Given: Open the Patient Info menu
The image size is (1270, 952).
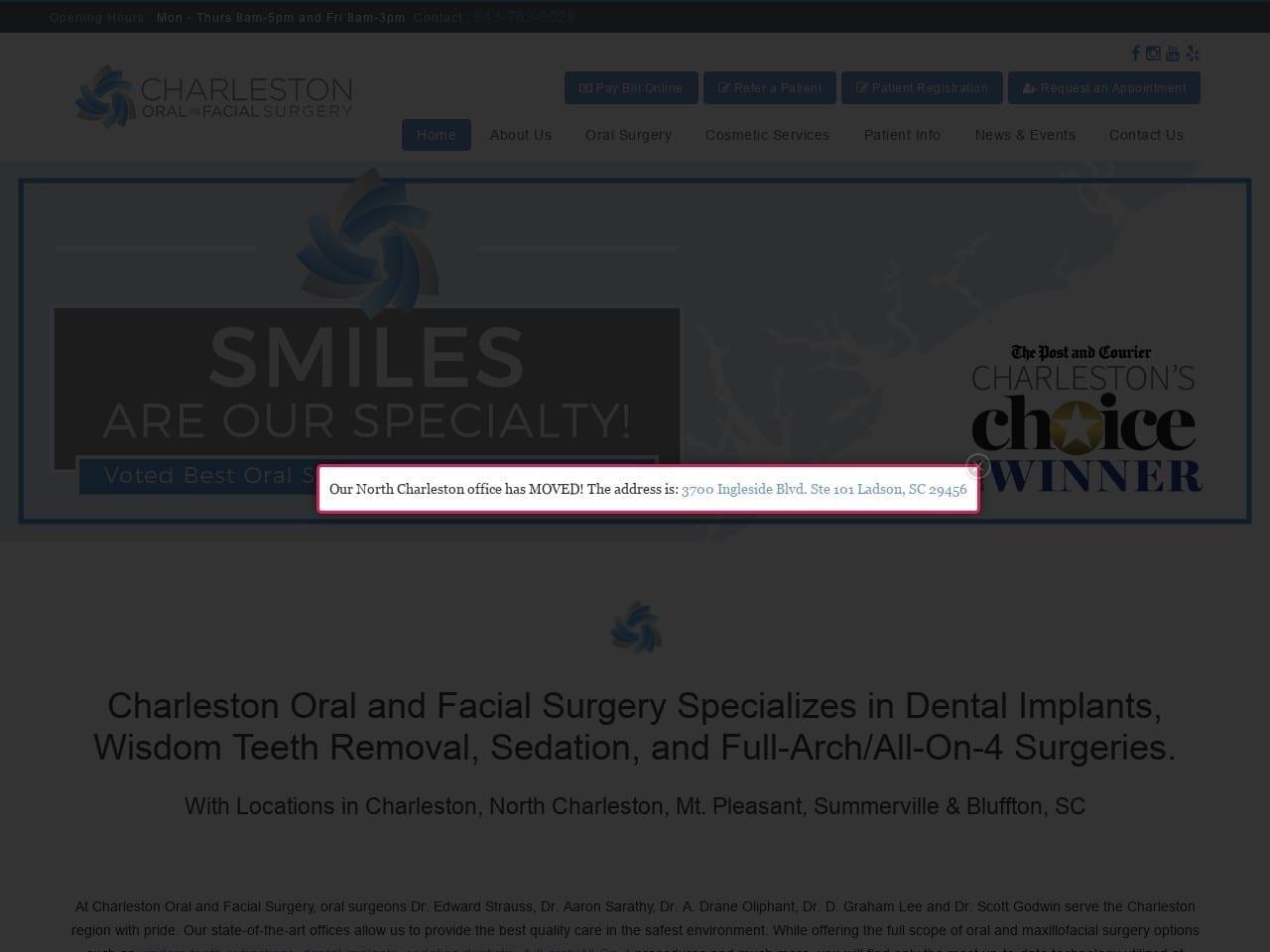Looking at the screenshot, I should [902, 135].
